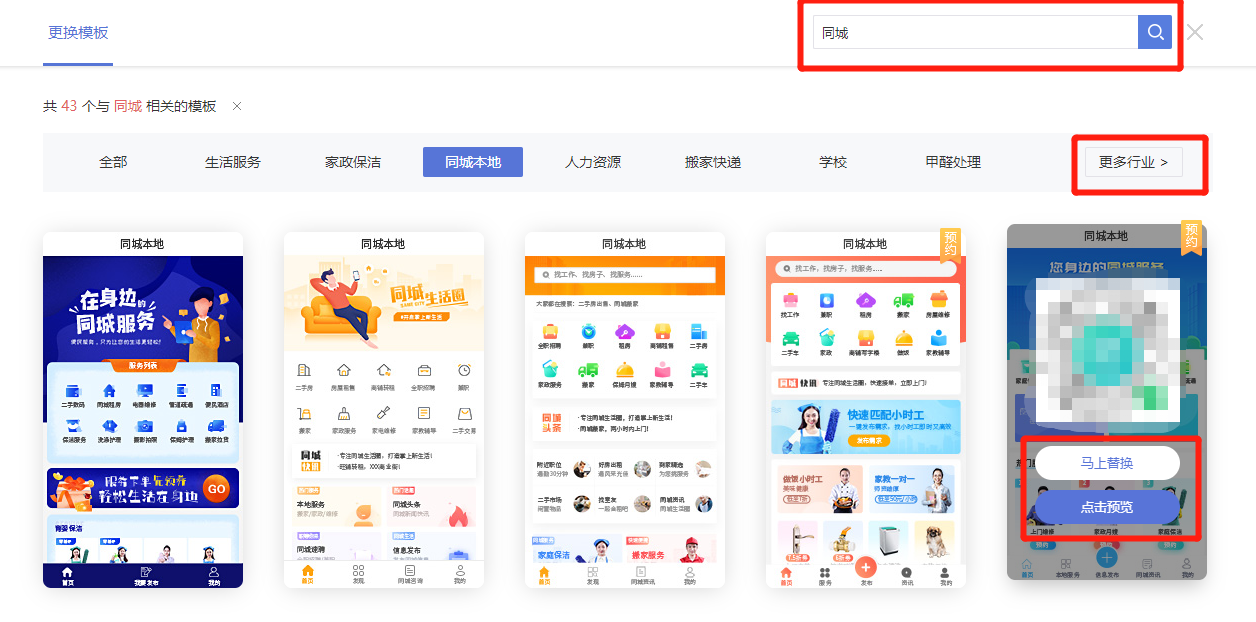Image resolution: width=1256 pixels, height=622 pixels.
Task: Click the sofa banner in the 同城生活圈 template
Action: coord(384,302)
